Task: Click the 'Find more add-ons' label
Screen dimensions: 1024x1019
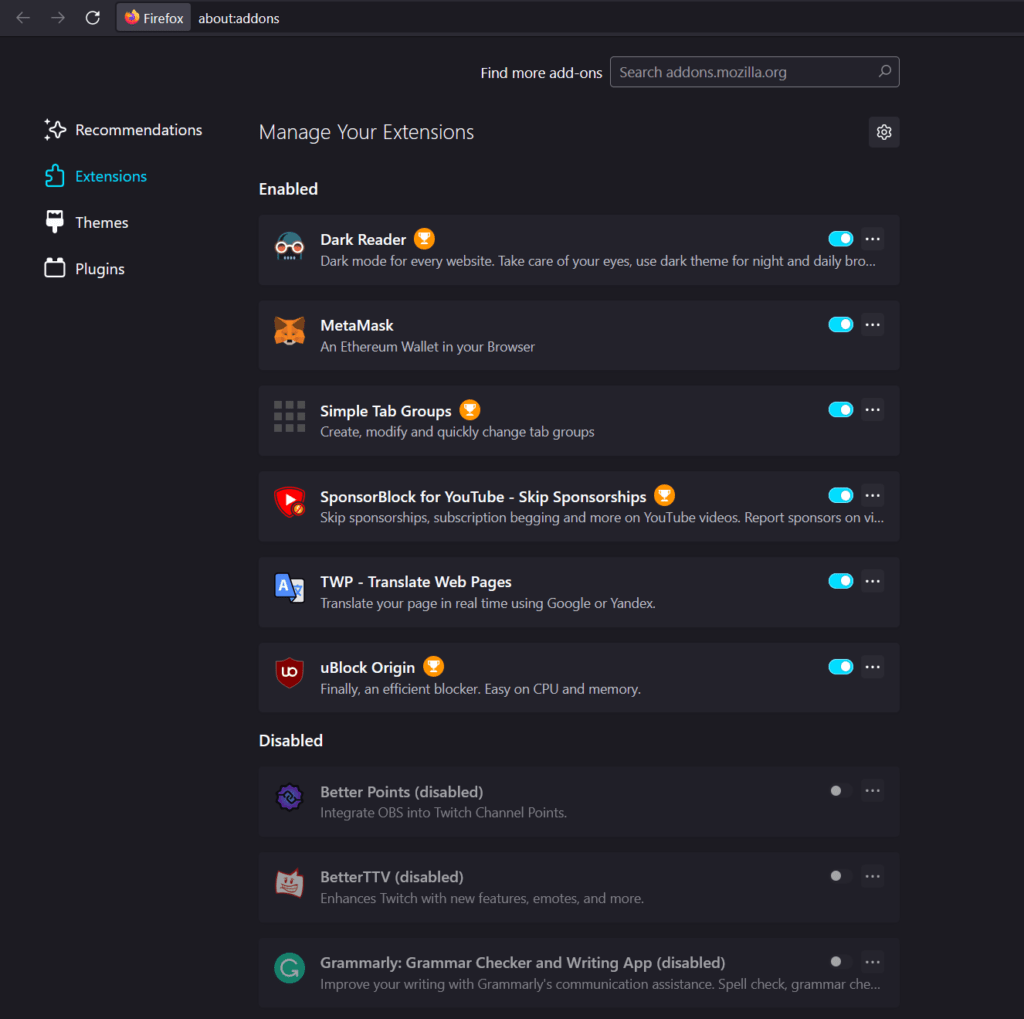Action: tap(541, 73)
